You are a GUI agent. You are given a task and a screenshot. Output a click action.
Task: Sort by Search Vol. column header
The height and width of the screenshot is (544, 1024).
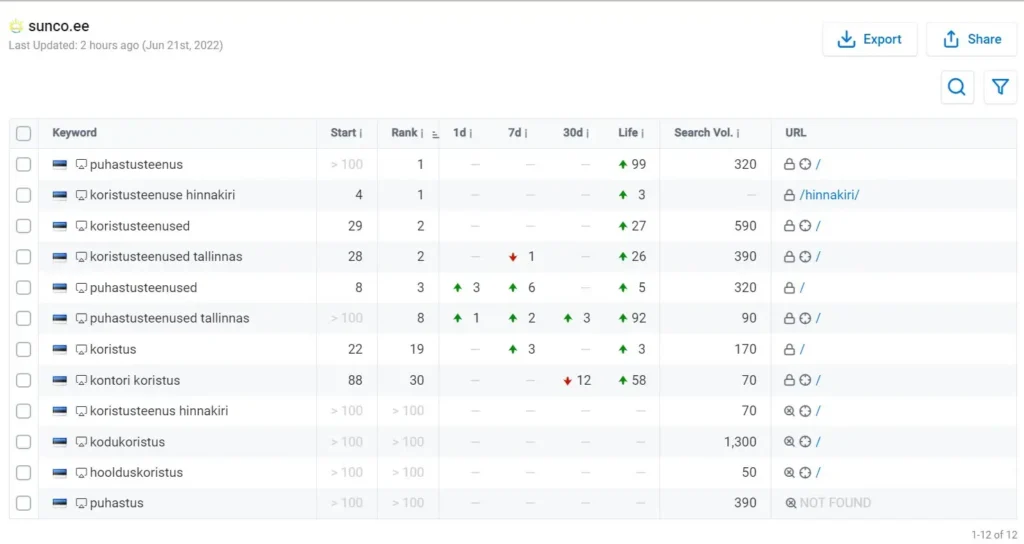coord(707,133)
